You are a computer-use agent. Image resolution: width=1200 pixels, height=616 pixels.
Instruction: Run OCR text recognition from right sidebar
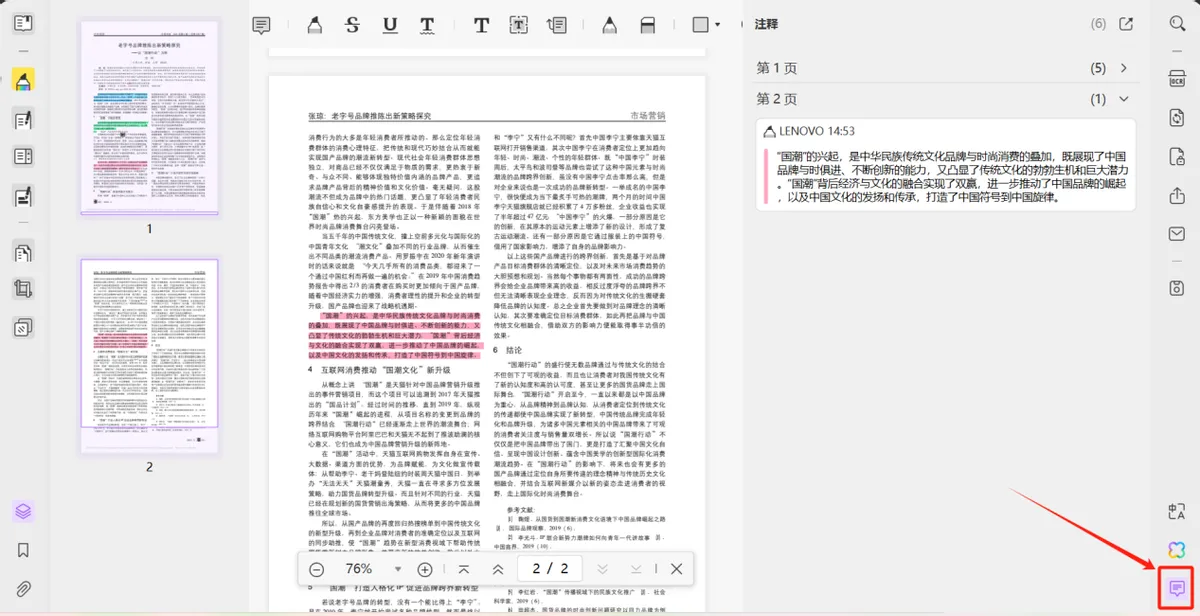click(x=1177, y=80)
